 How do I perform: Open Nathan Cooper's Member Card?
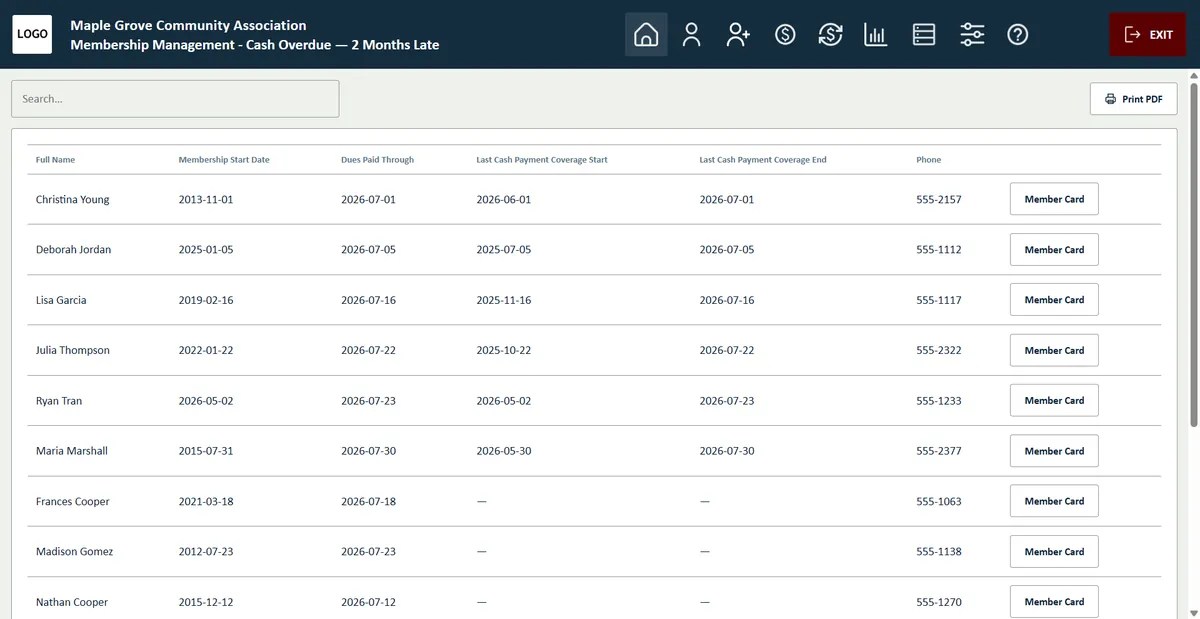click(x=1054, y=602)
